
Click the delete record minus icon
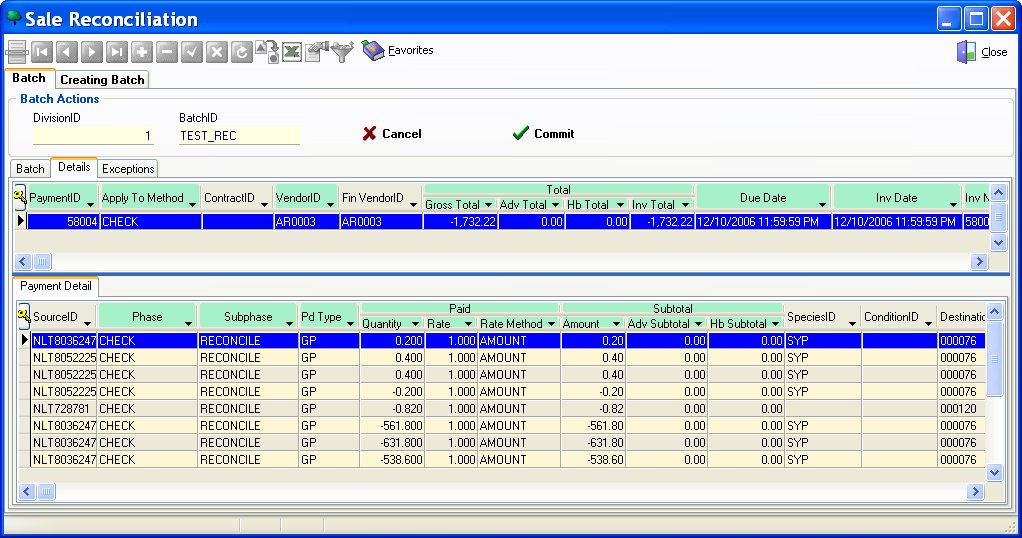pos(167,52)
